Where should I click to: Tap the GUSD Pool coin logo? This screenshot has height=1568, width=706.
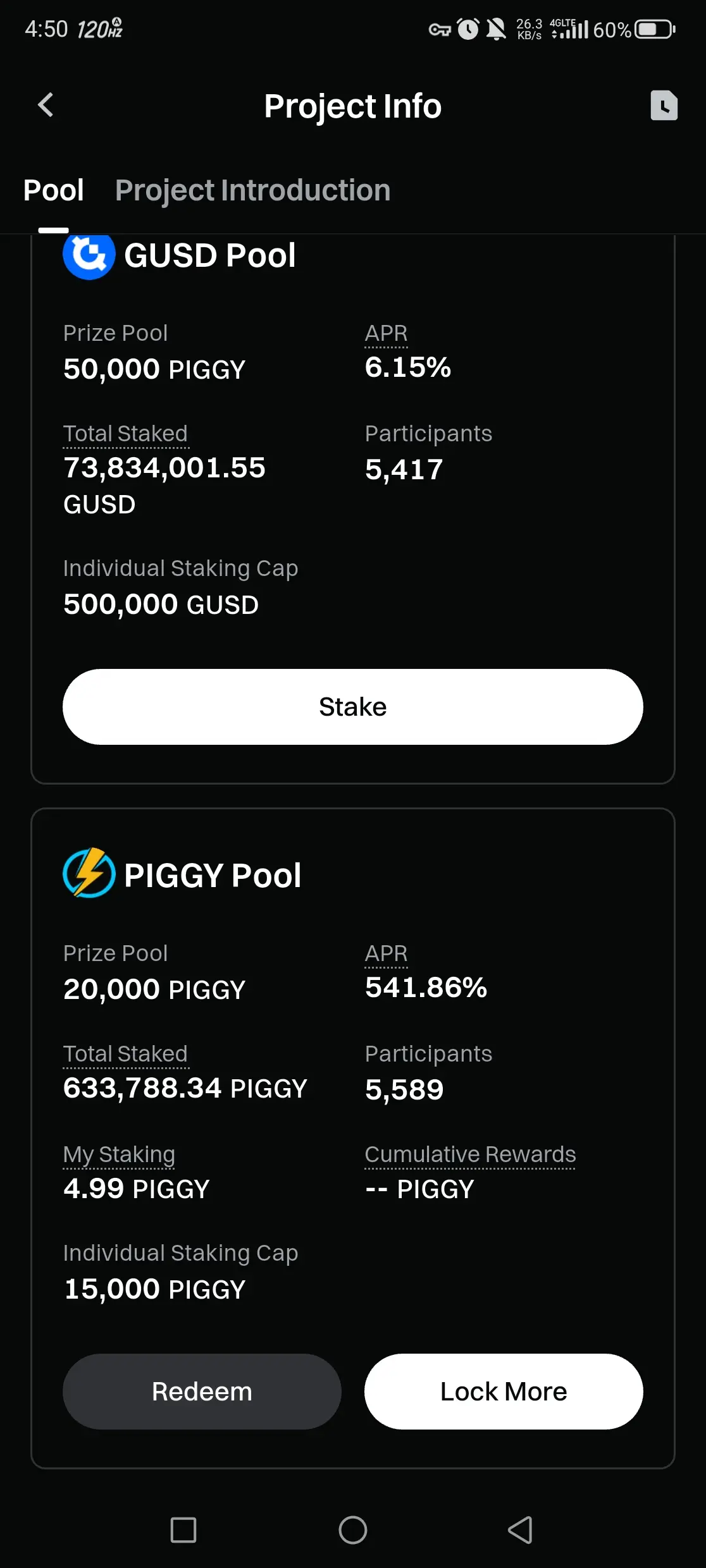89,255
